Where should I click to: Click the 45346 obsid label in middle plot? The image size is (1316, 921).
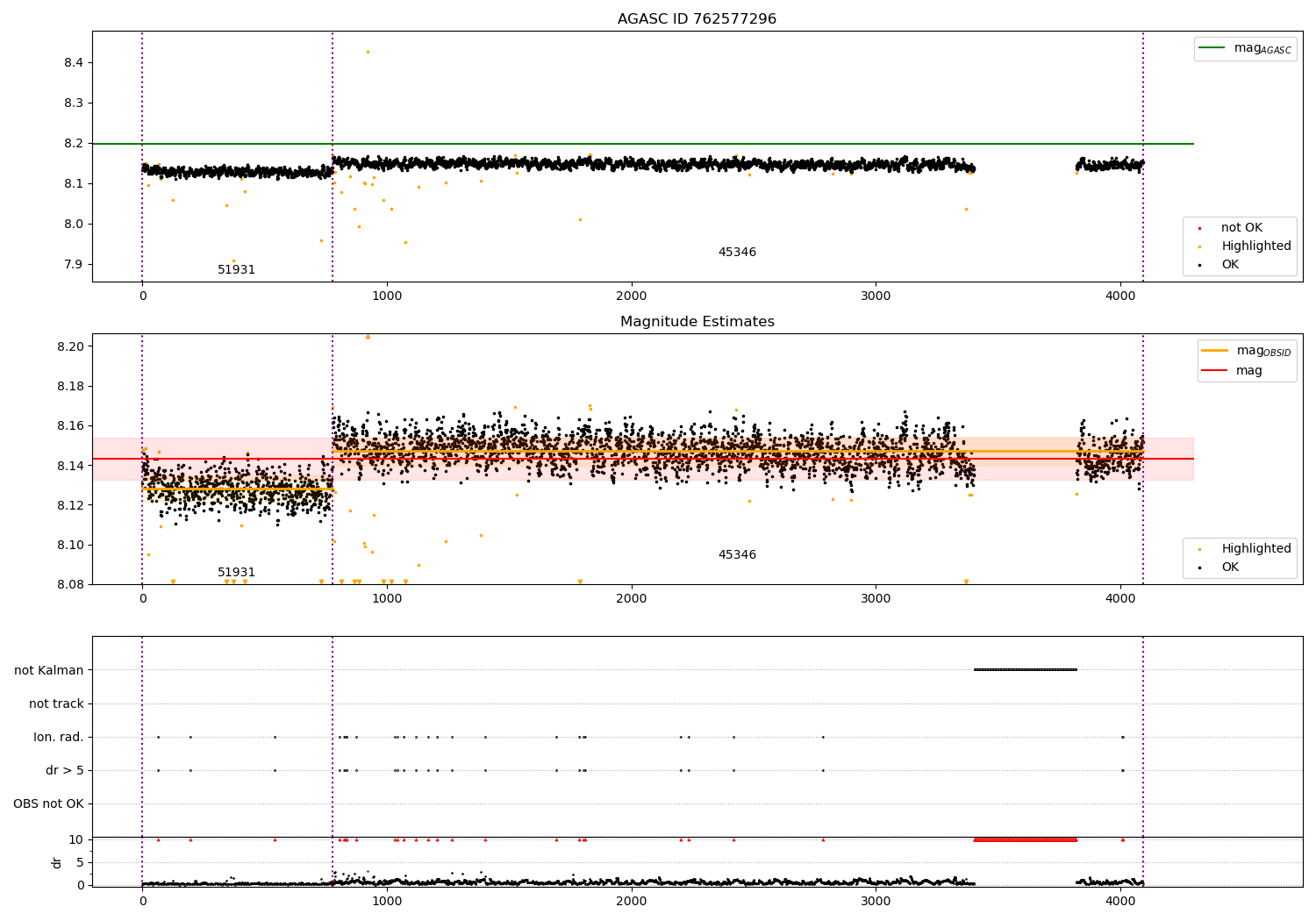pos(737,554)
